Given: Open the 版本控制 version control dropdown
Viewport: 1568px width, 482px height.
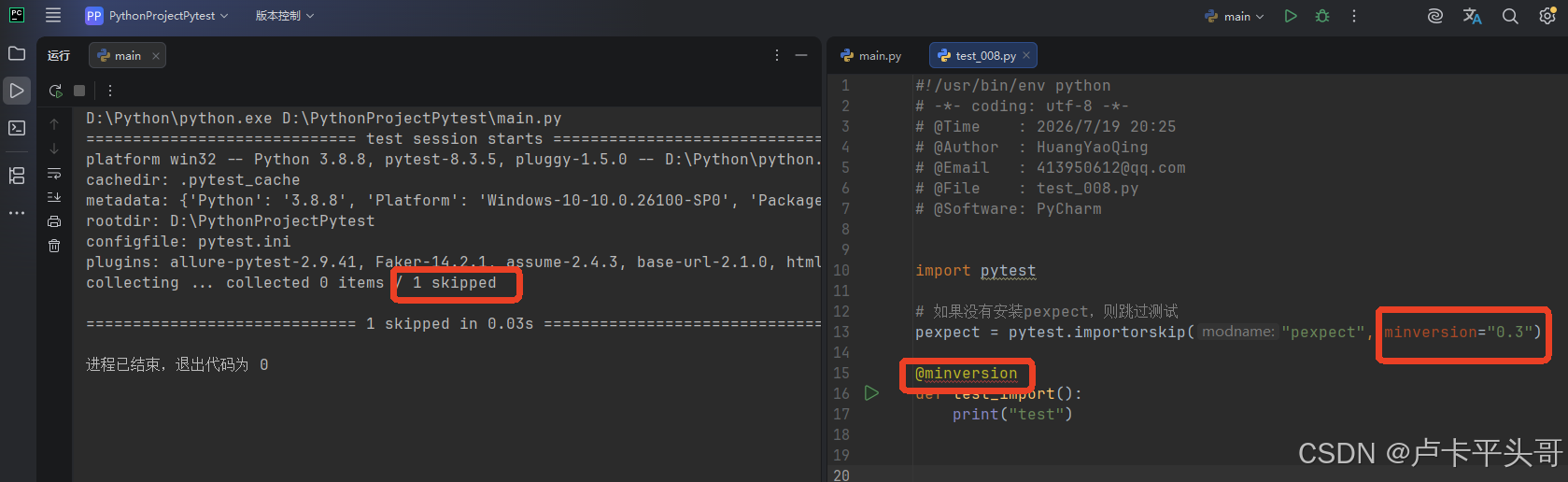Looking at the screenshot, I should (x=285, y=16).
